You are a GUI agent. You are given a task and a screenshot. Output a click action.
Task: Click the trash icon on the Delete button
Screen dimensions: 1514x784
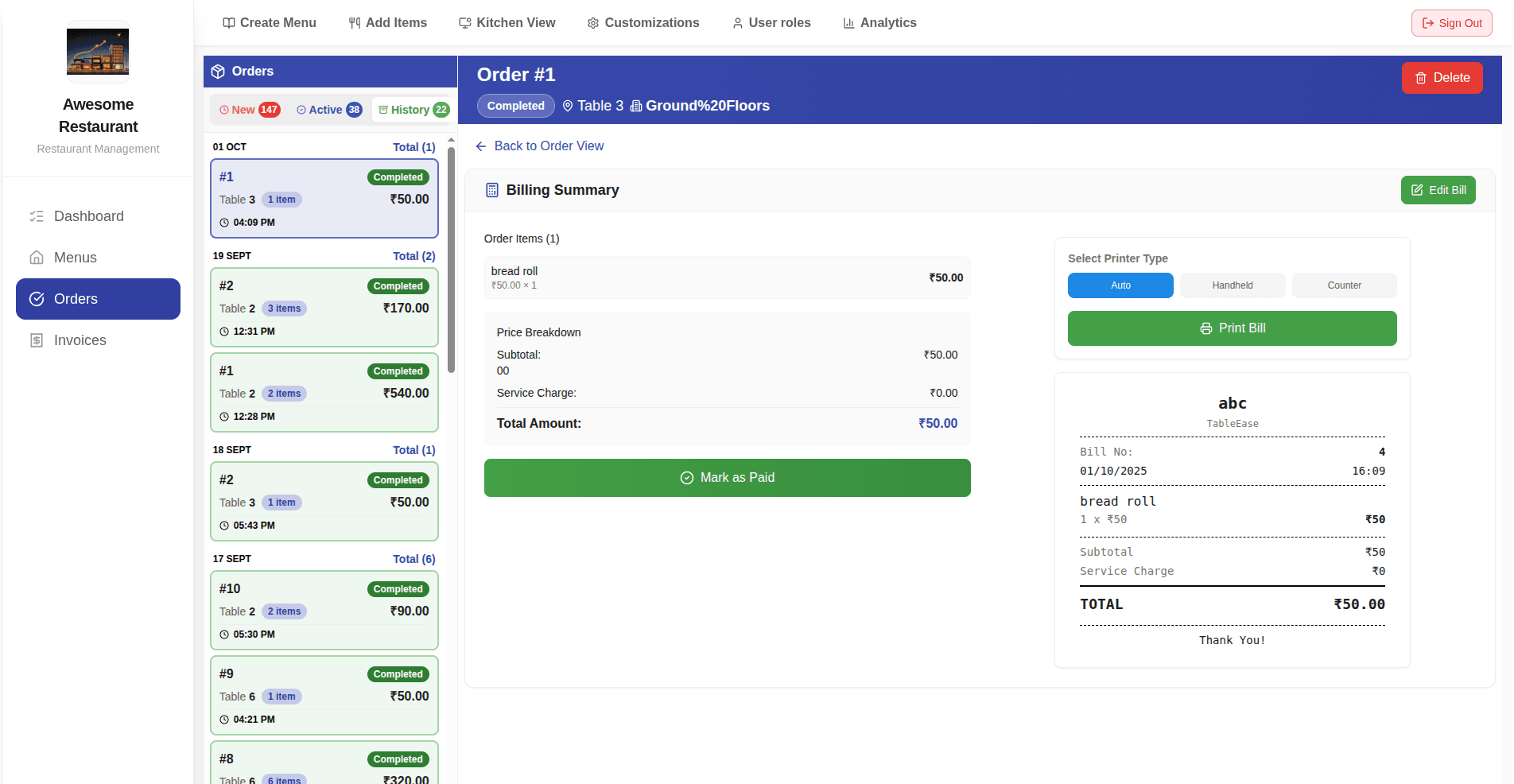click(x=1420, y=77)
